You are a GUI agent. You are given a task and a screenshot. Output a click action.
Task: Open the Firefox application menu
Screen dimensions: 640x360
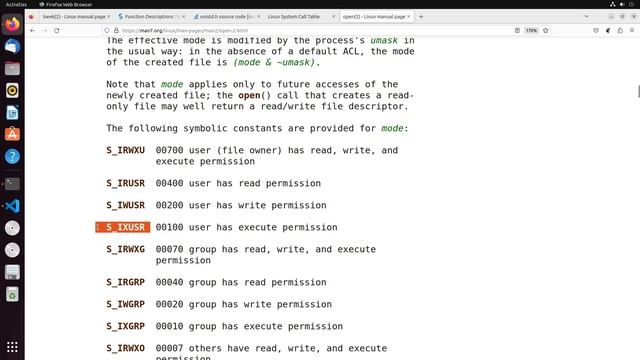tap(632, 31)
